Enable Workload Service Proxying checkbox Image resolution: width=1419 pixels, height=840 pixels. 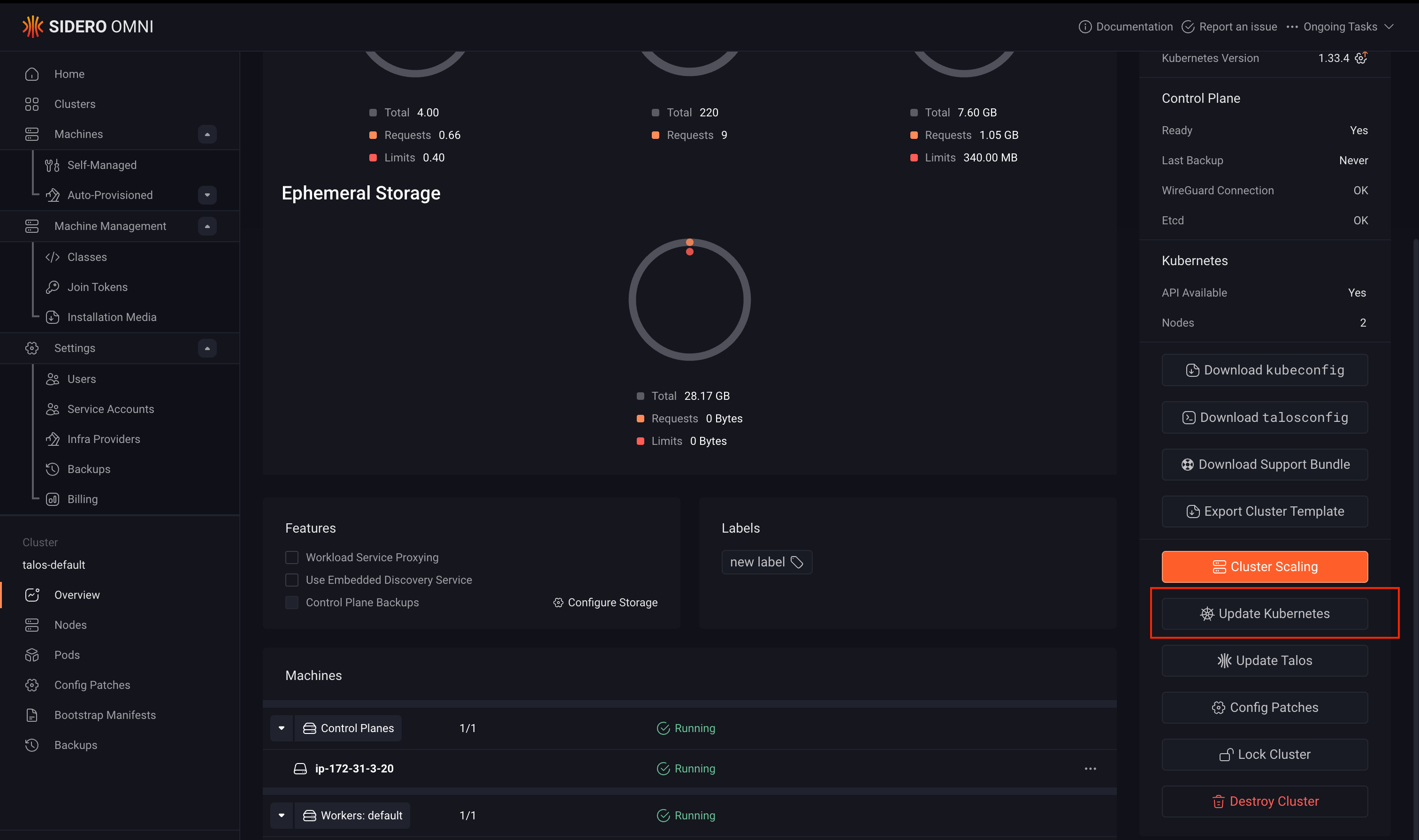pos(292,557)
